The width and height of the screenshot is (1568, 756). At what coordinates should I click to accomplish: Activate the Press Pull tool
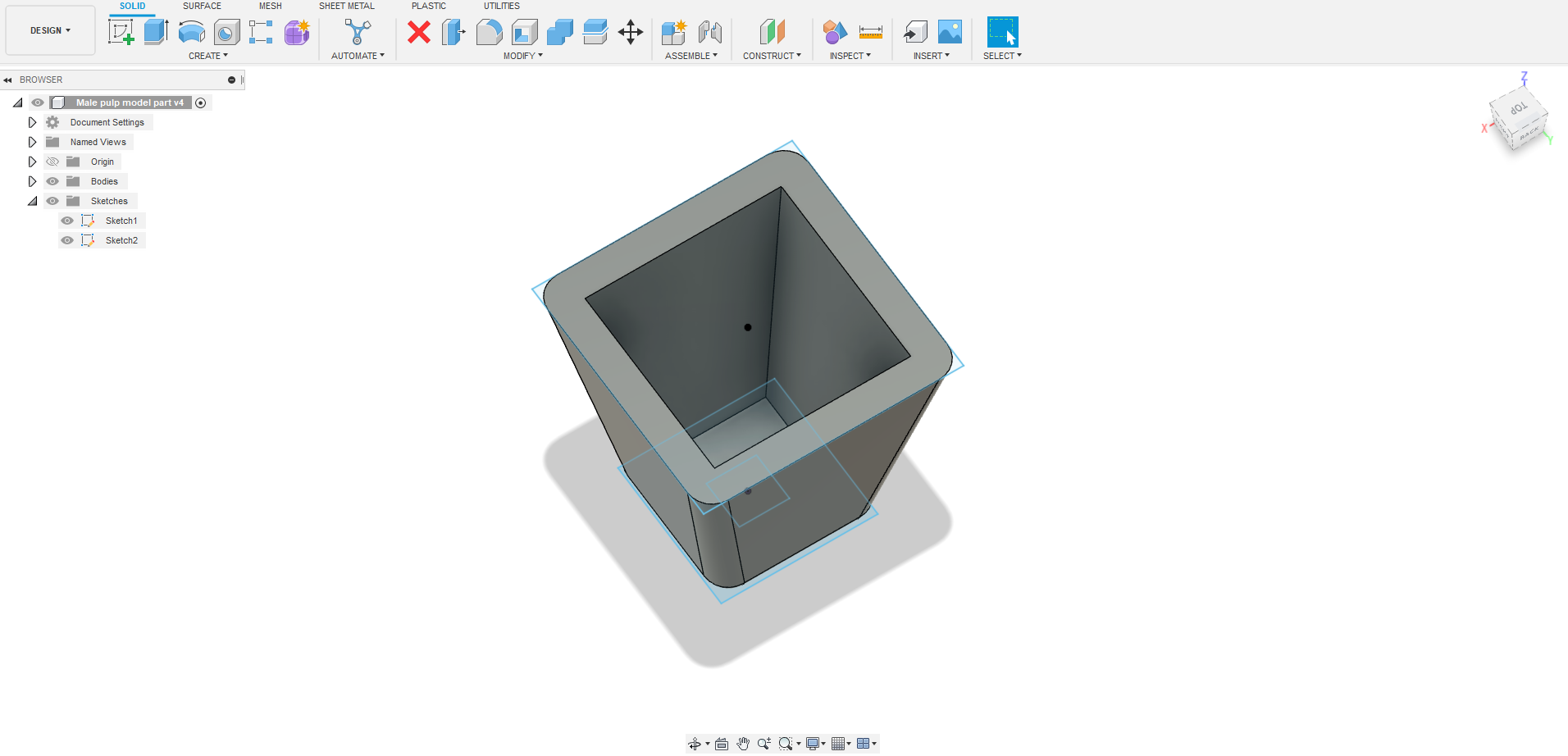pos(454,32)
